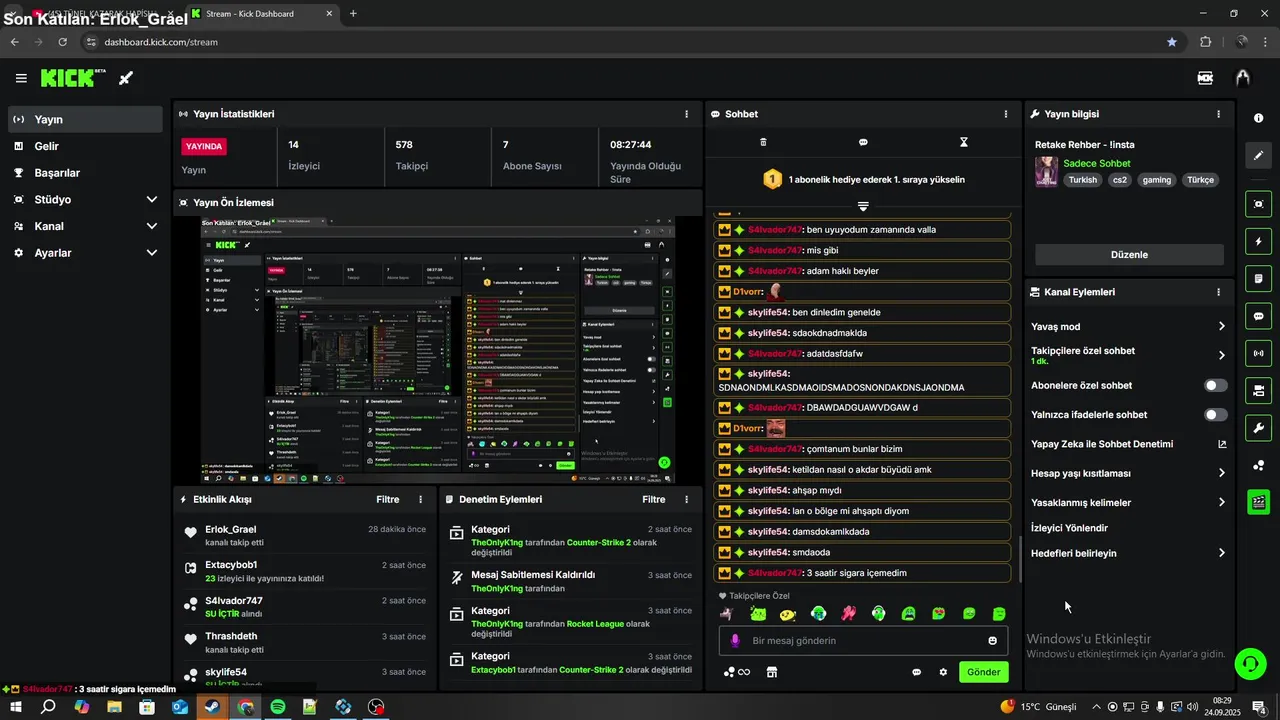Click the info icon in right widget rail
The width and height of the screenshot is (1280, 720).
click(1258, 118)
